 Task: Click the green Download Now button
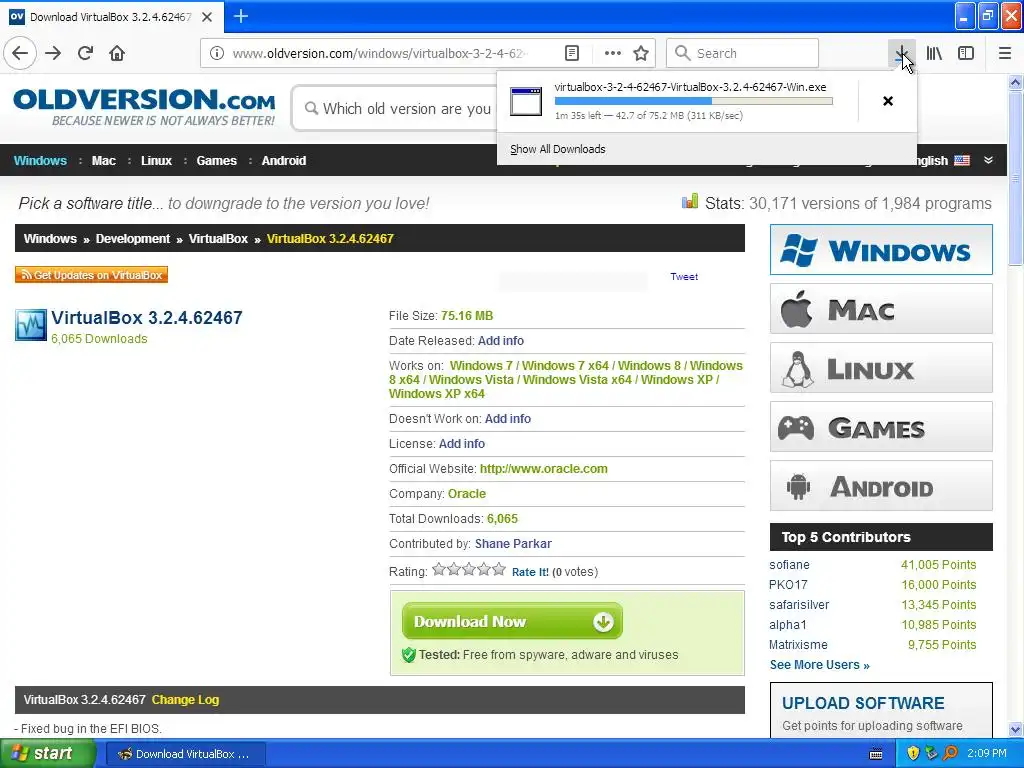click(512, 621)
